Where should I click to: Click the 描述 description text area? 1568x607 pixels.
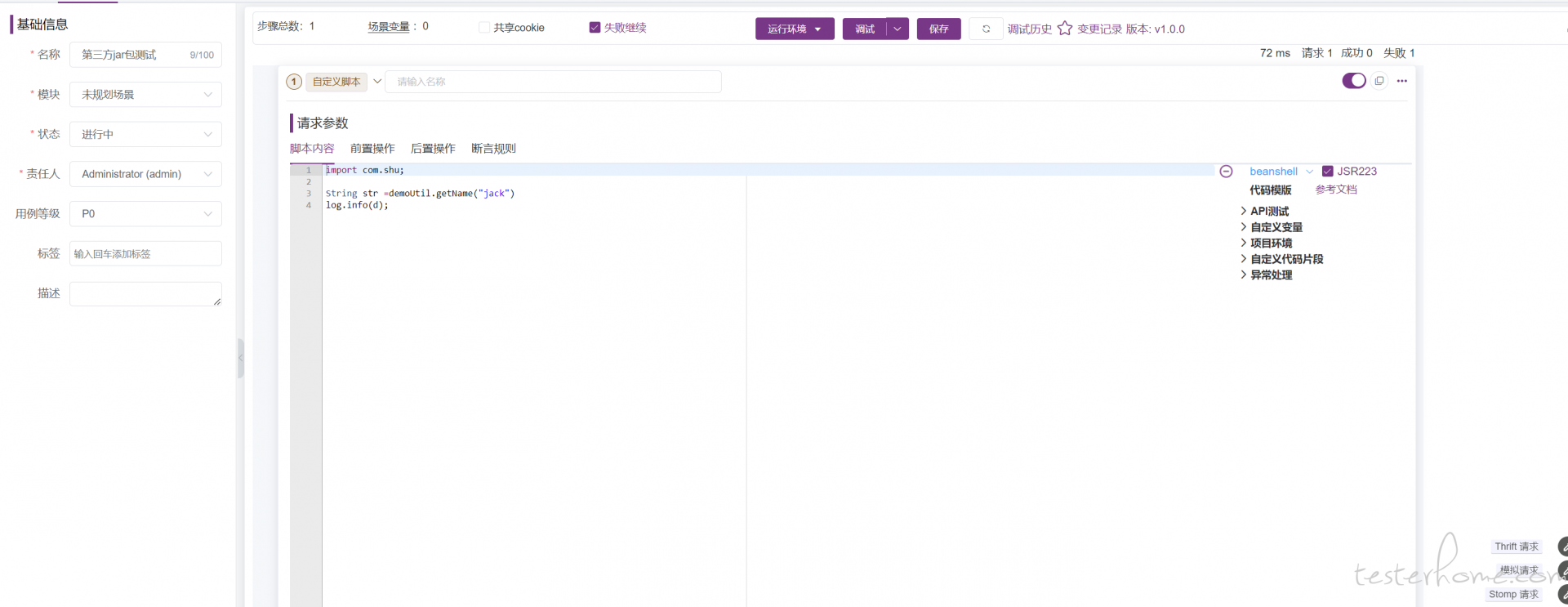(145, 294)
